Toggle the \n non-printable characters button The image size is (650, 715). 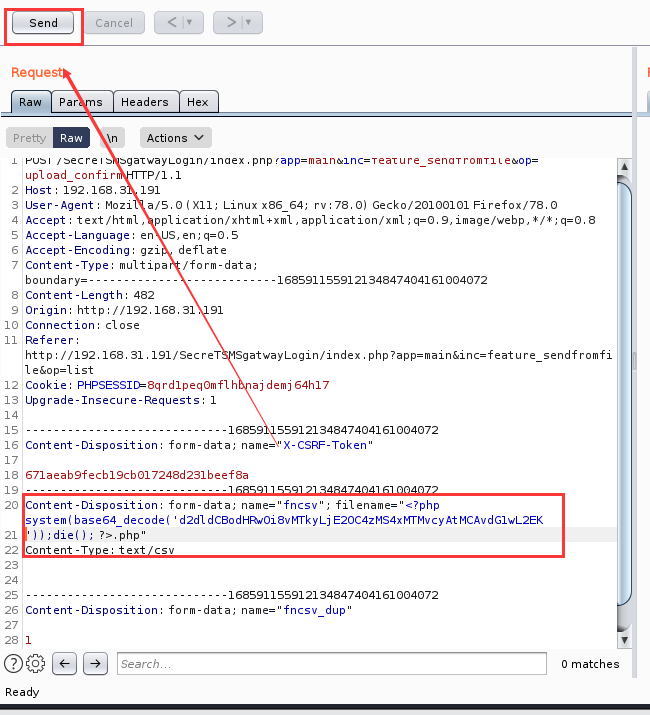click(112, 138)
